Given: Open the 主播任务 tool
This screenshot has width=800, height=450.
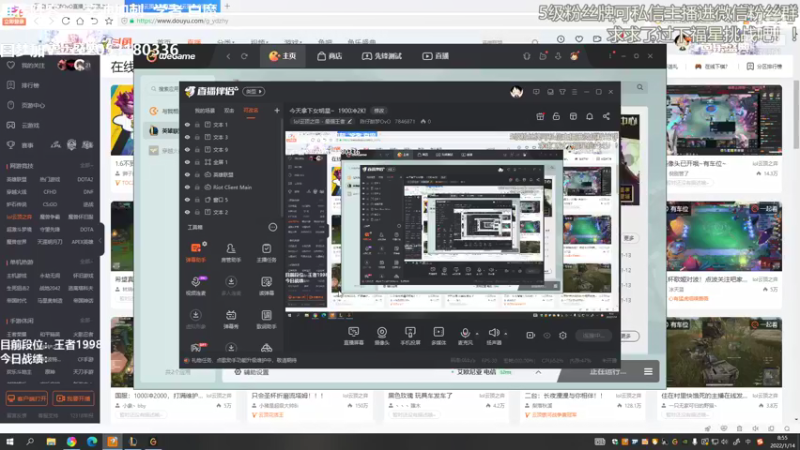Looking at the screenshot, I should coord(266,253).
